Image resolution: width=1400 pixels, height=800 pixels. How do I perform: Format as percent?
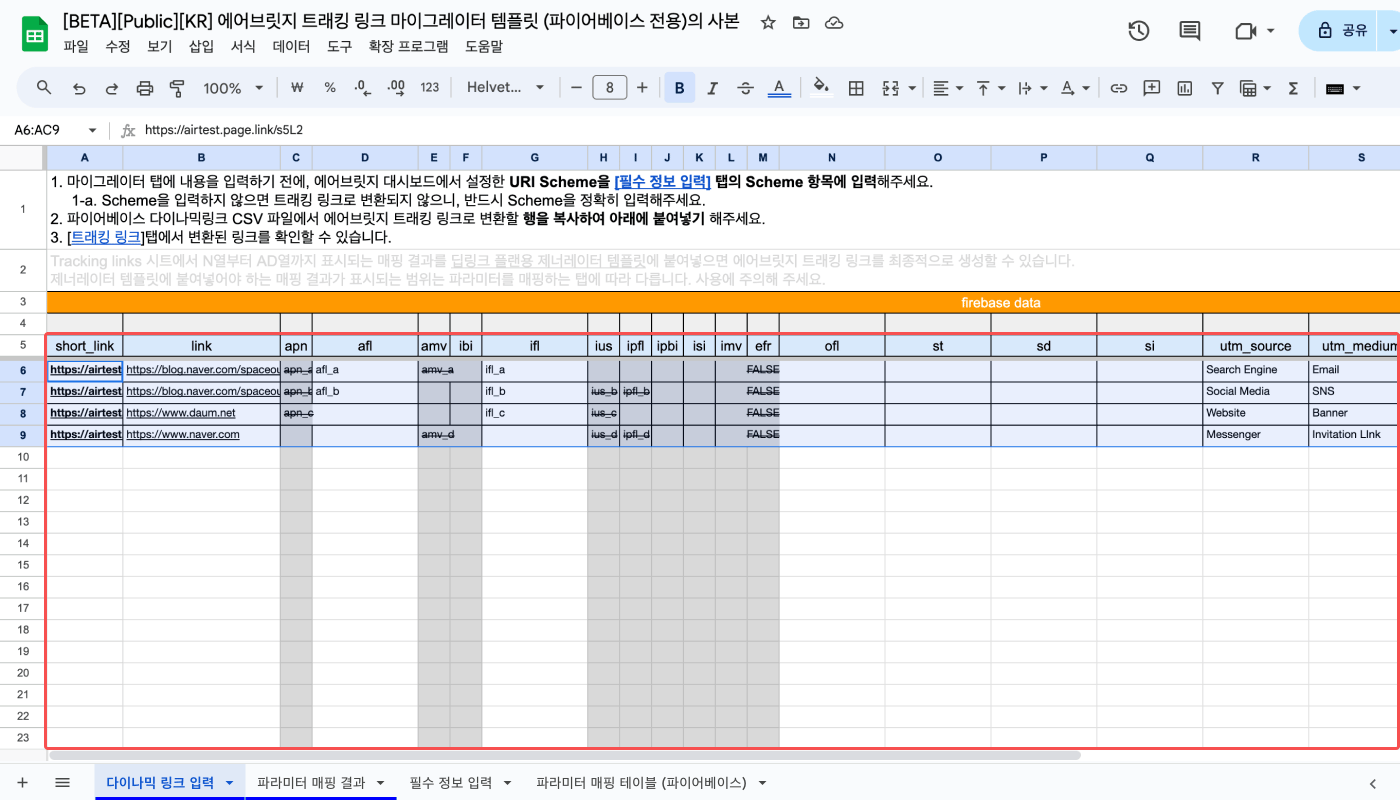330,88
